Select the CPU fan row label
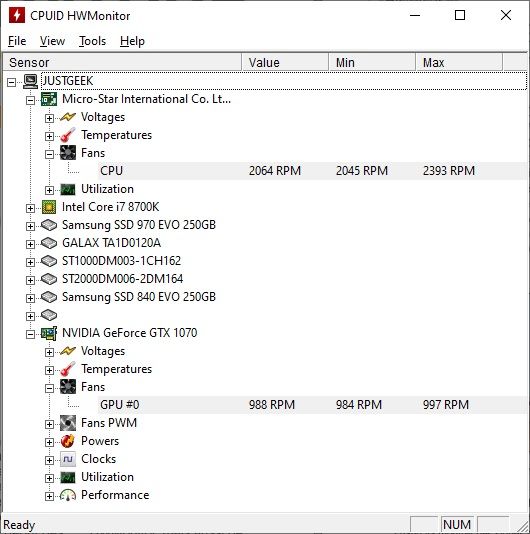530x534 pixels. [111, 171]
